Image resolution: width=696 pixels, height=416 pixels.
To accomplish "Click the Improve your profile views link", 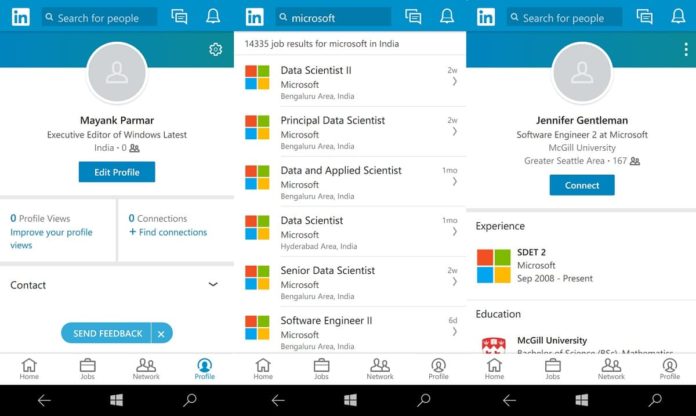I will point(51,238).
